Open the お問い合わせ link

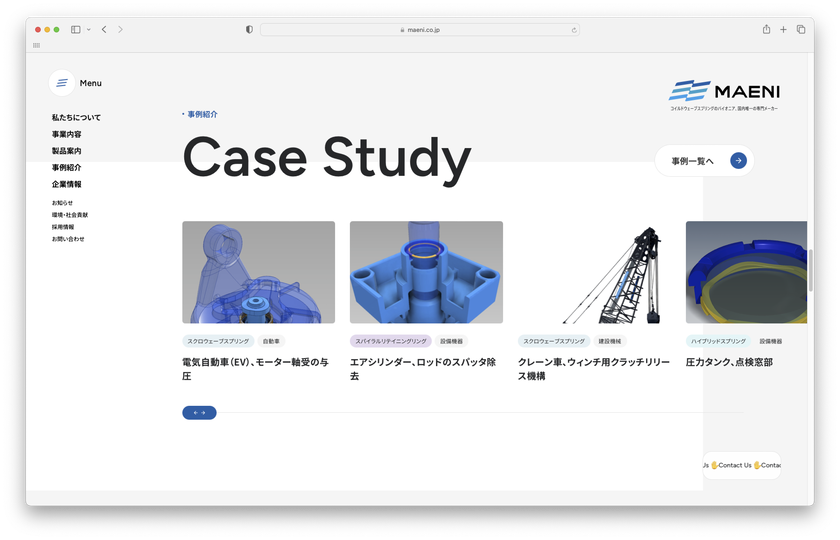pos(68,239)
